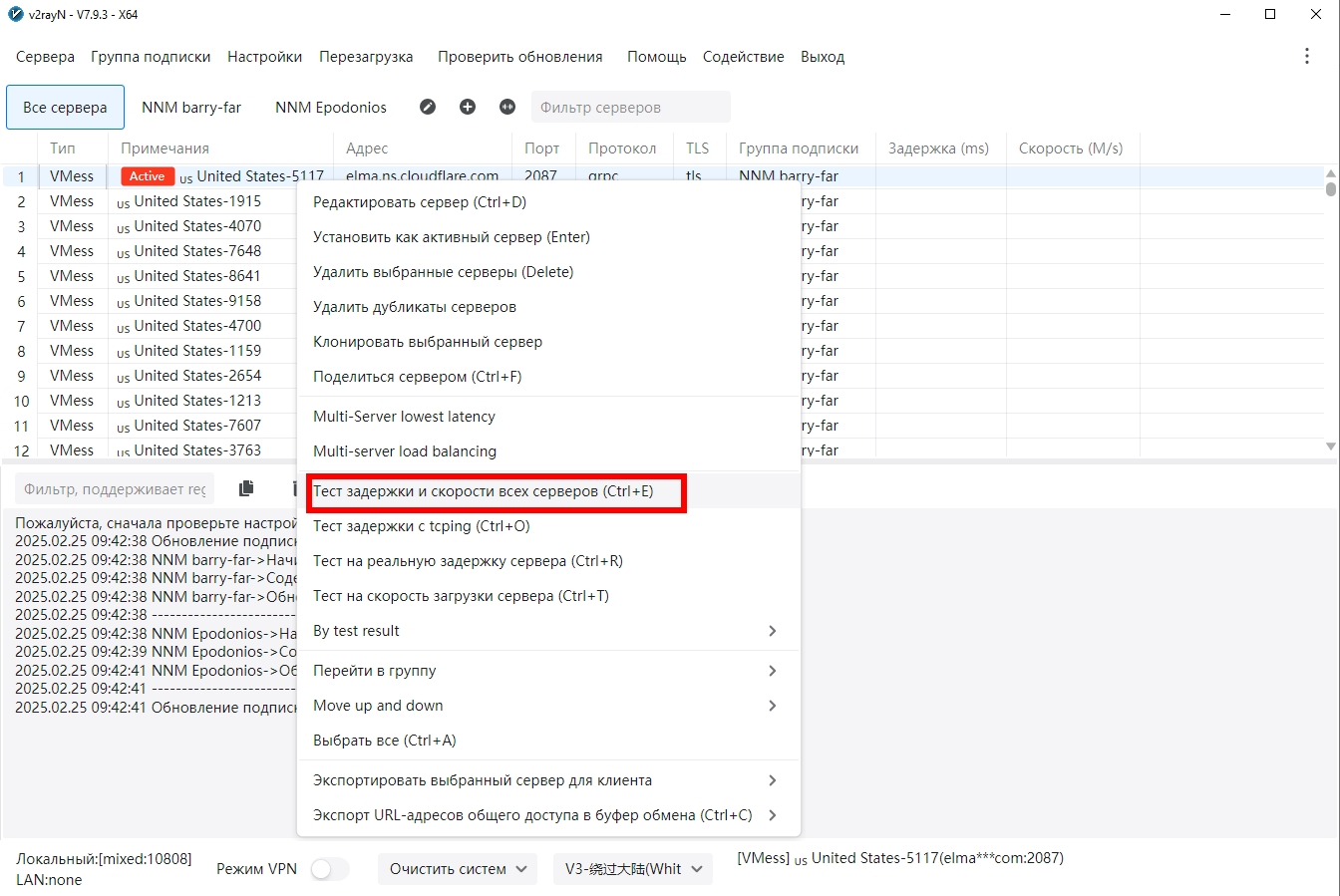Choose Поделиться сервером (Ctrl+F)
Image resolution: width=1340 pixels, height=896 pixels.
[x=548, y=377]
